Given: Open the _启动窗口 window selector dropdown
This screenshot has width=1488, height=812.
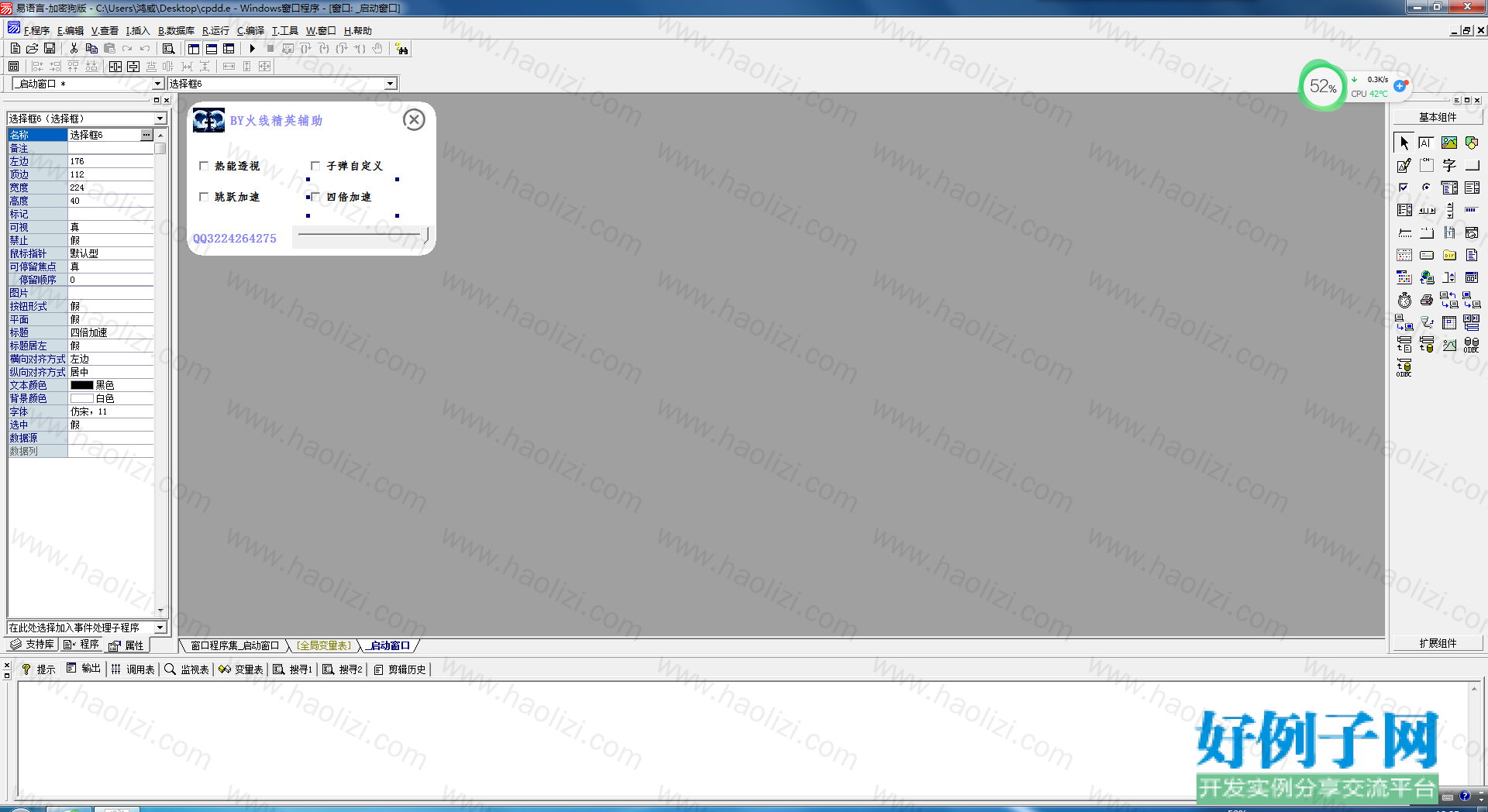Looking at the screenshot, I should (158, 84).
